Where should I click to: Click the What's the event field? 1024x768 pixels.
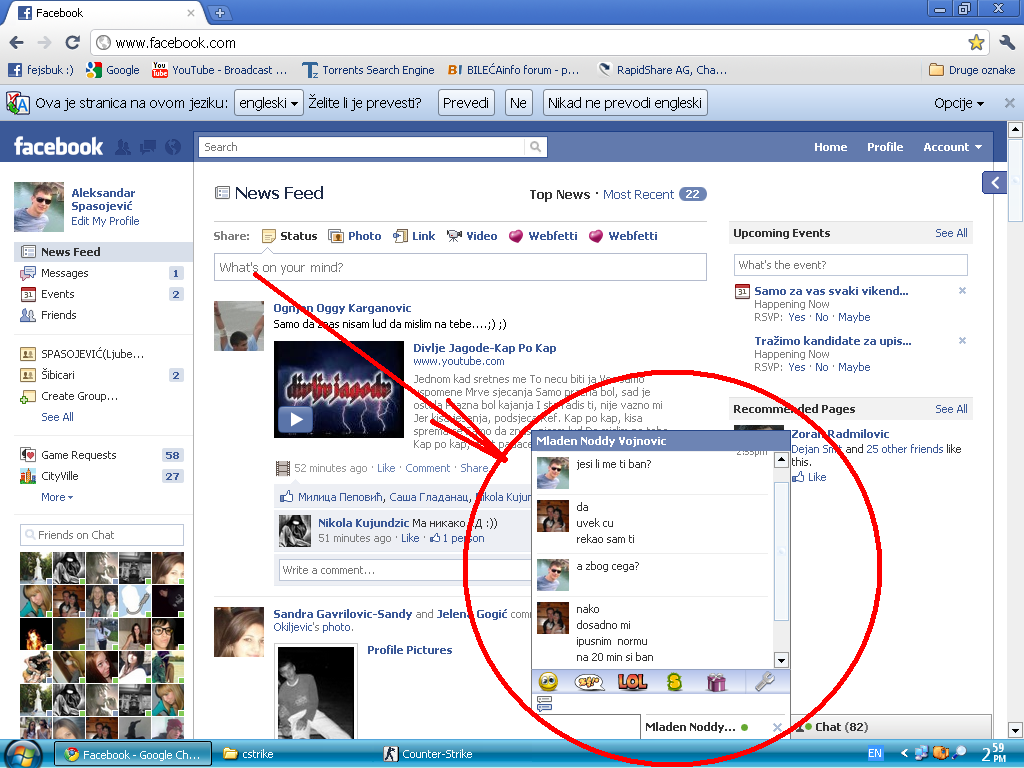(x=850, y=264)
